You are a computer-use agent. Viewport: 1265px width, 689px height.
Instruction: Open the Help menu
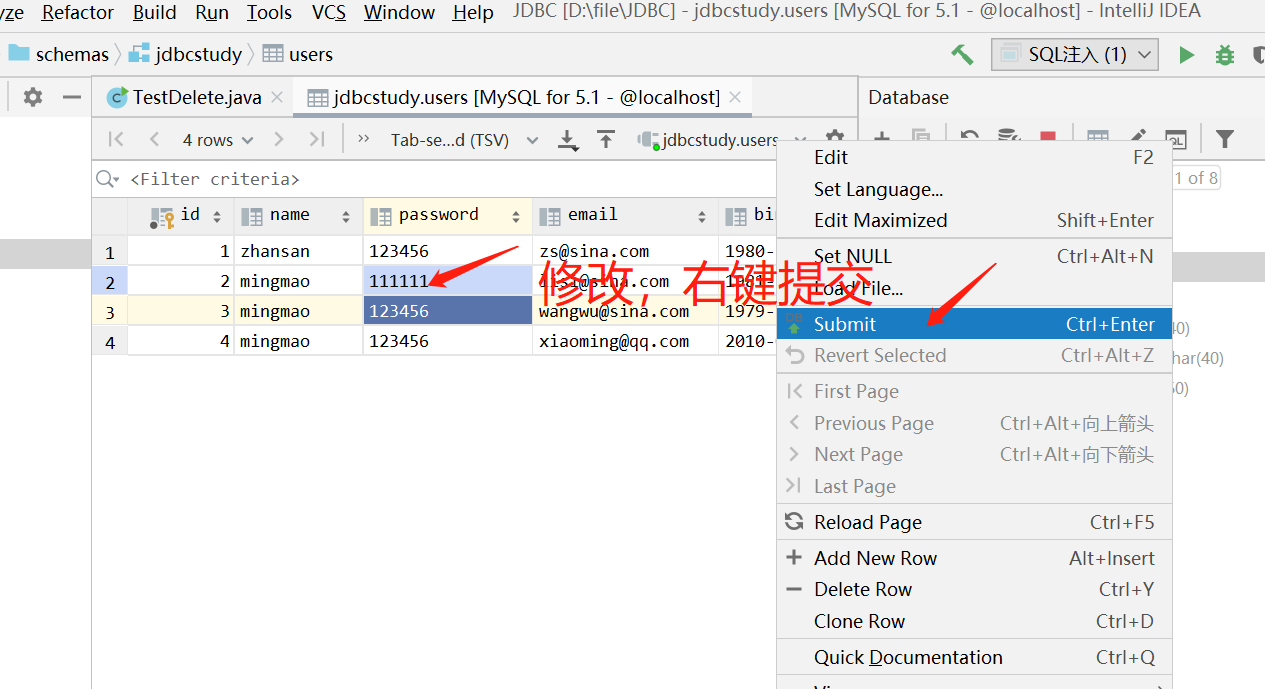click(x=473, y=12)
